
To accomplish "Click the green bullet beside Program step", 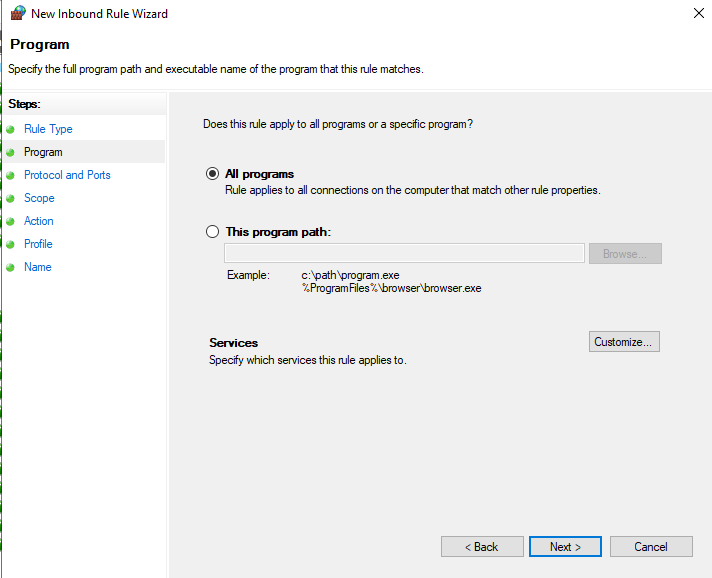I will click(11, 152).
